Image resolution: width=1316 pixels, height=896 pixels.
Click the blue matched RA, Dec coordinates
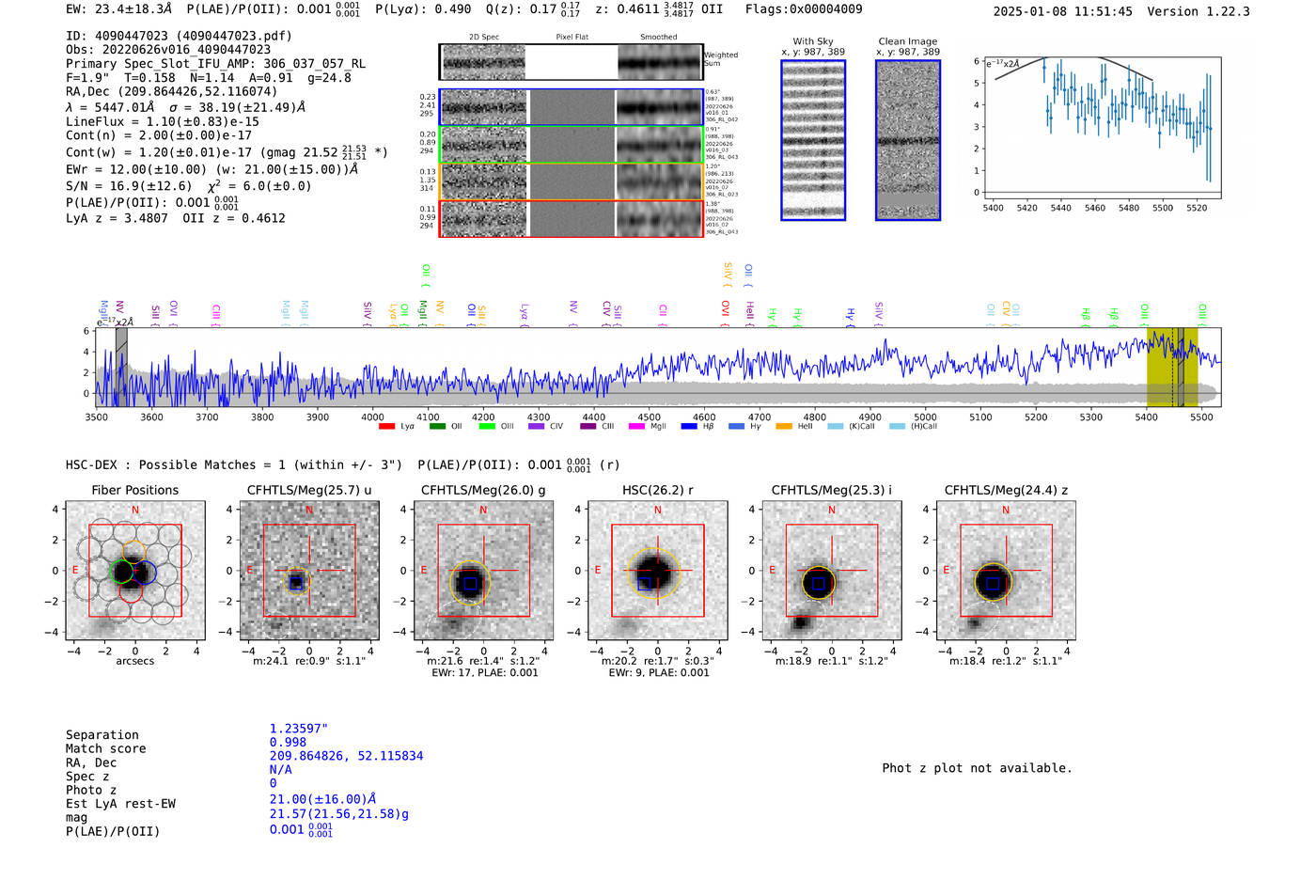[x=346, y=756]
